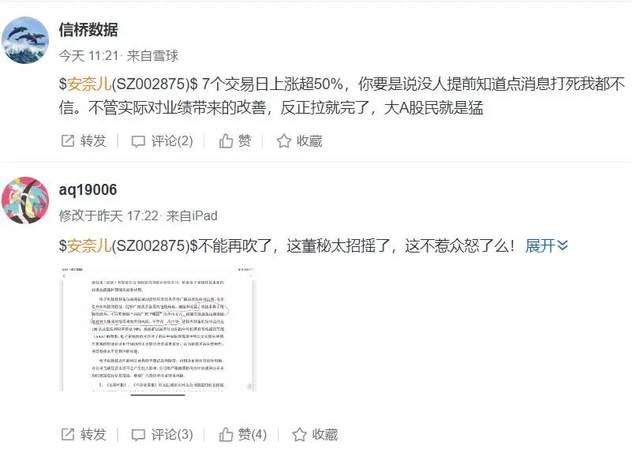Click repost icon on aq19006 post
The width and height of the screenshot is (640, 453).
[x=67, y=434]
